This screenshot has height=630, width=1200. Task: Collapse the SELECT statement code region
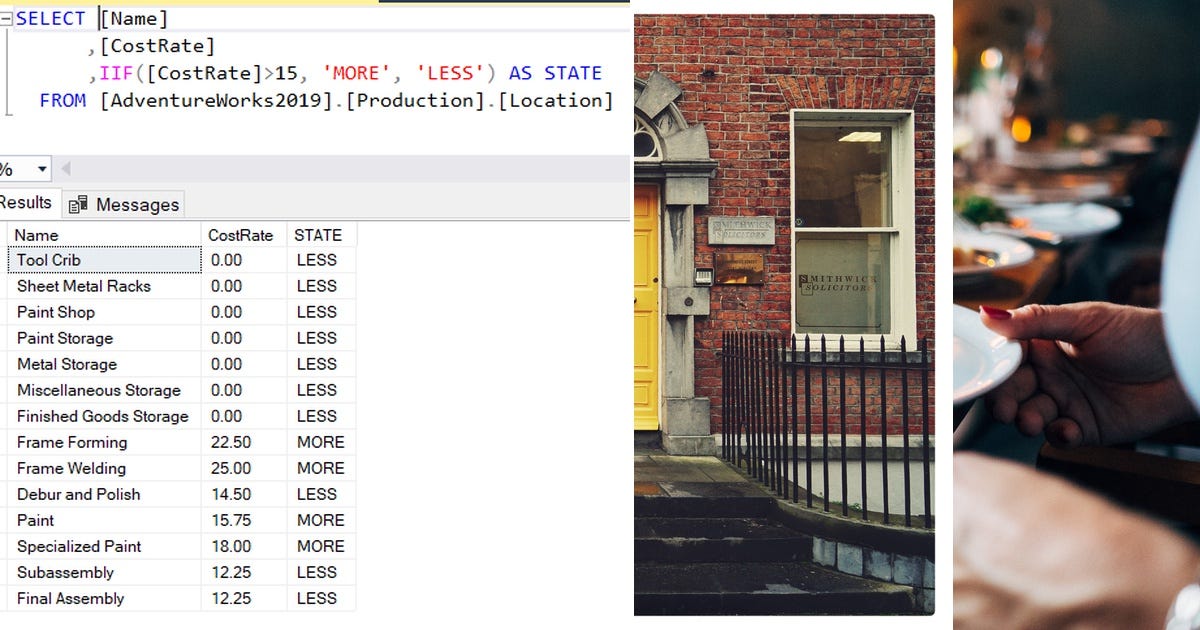(x=4, y=17)
